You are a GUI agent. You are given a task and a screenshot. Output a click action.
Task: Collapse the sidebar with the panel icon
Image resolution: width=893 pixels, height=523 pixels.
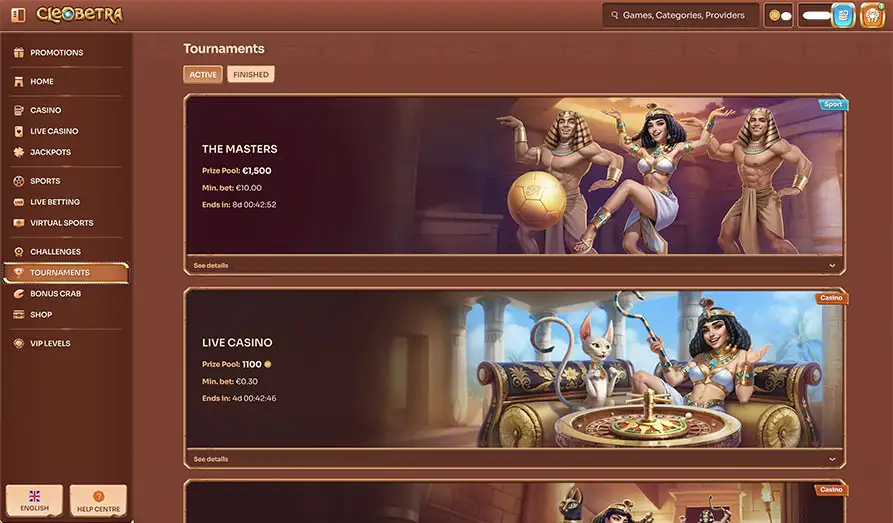pos(18,15)
